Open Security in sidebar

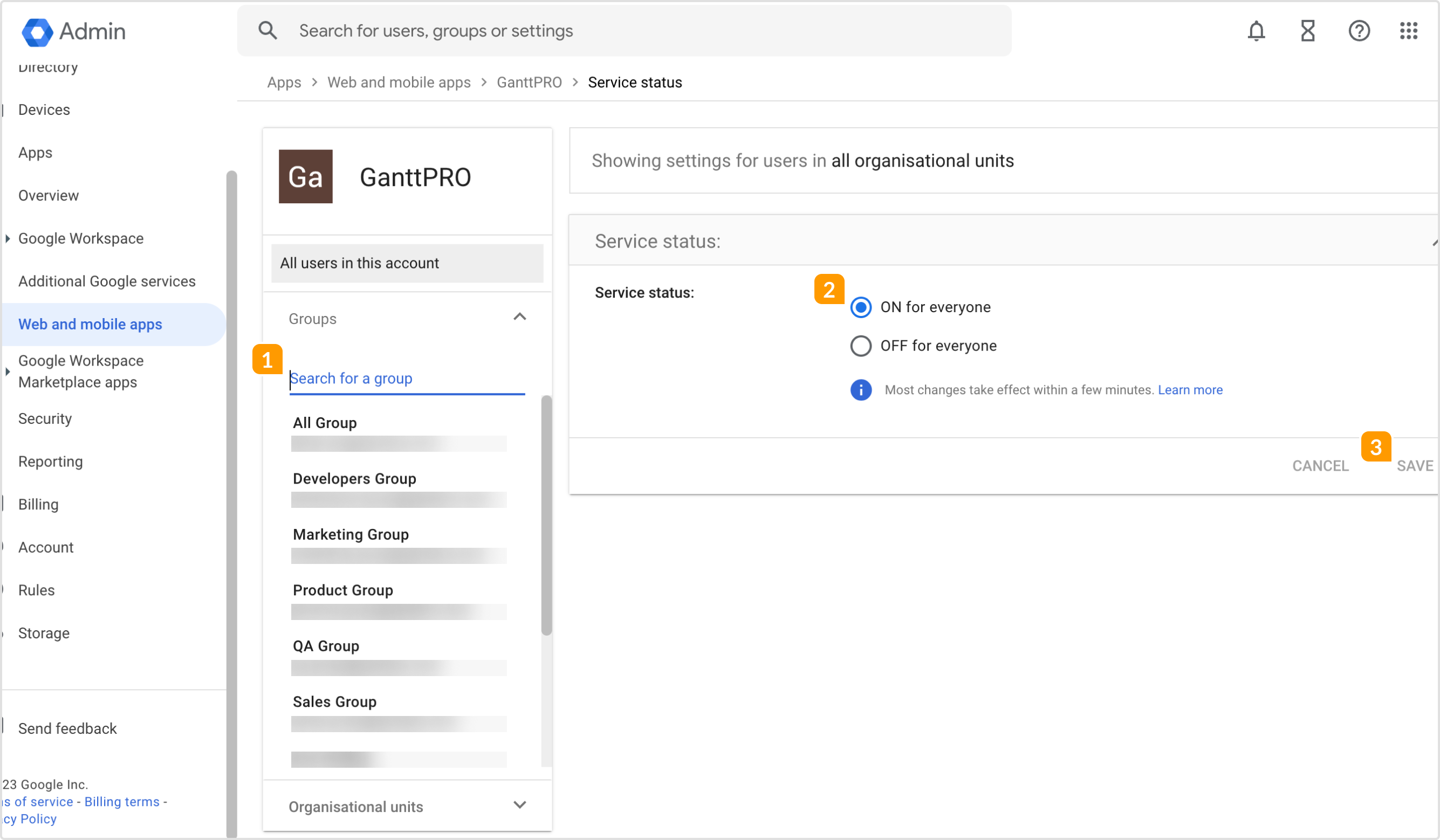tap(45, 419)
